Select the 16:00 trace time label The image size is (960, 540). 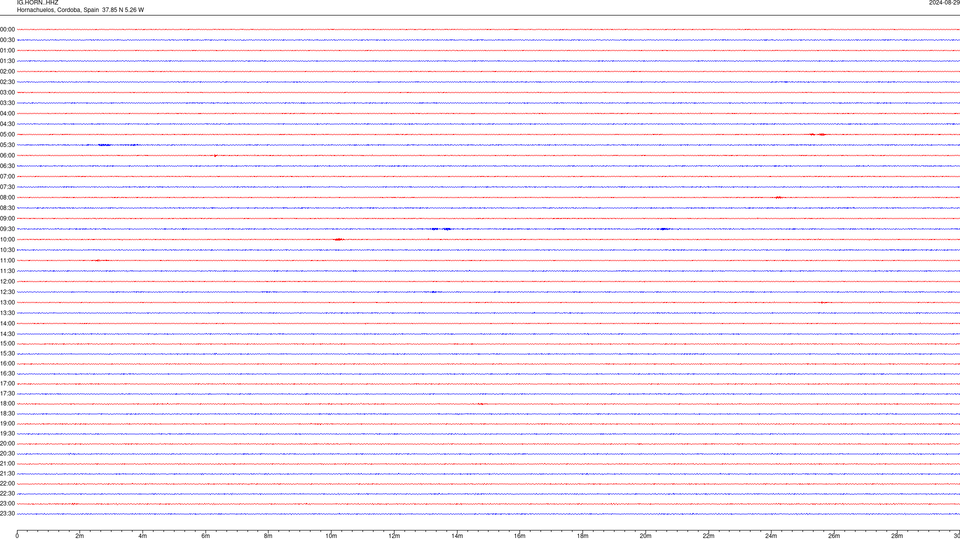pyautogui.click(x=7, y=364)
